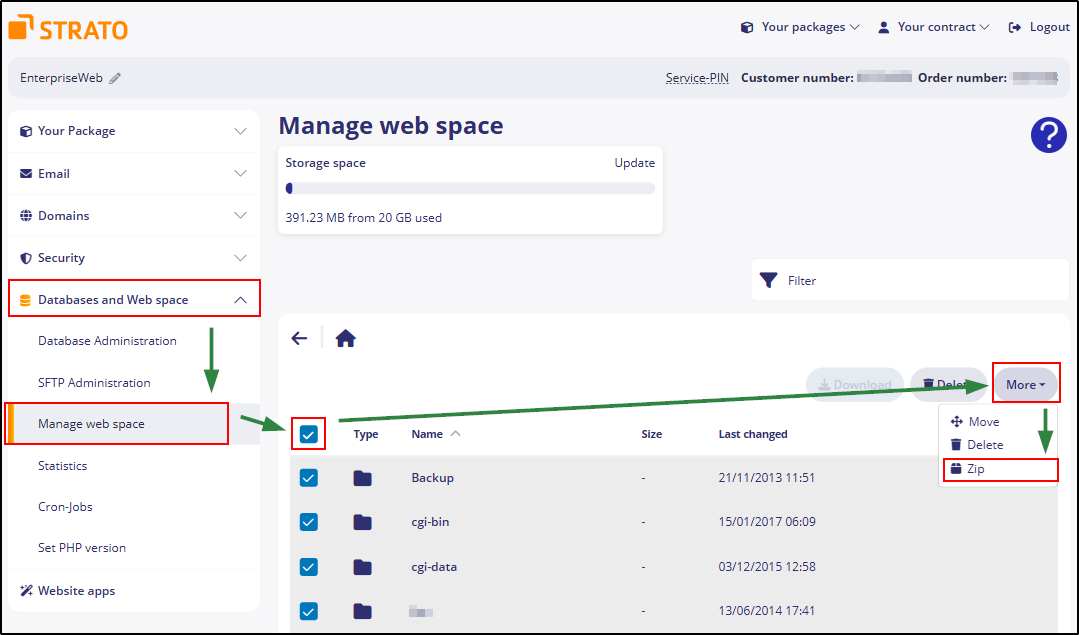Click the blue help question mark icon
The height and width of the screenshot is (635, 1079).
(1048, 135)
